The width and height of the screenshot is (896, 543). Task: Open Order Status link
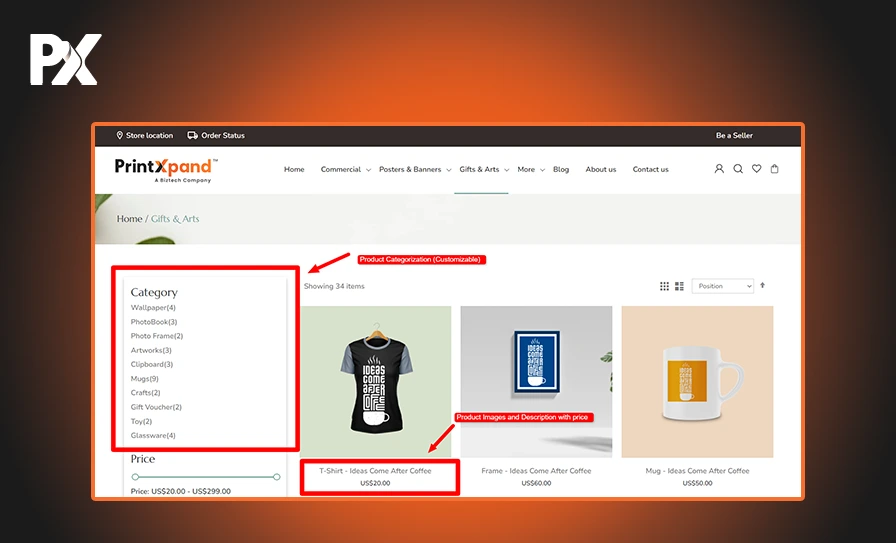[216, 135]
